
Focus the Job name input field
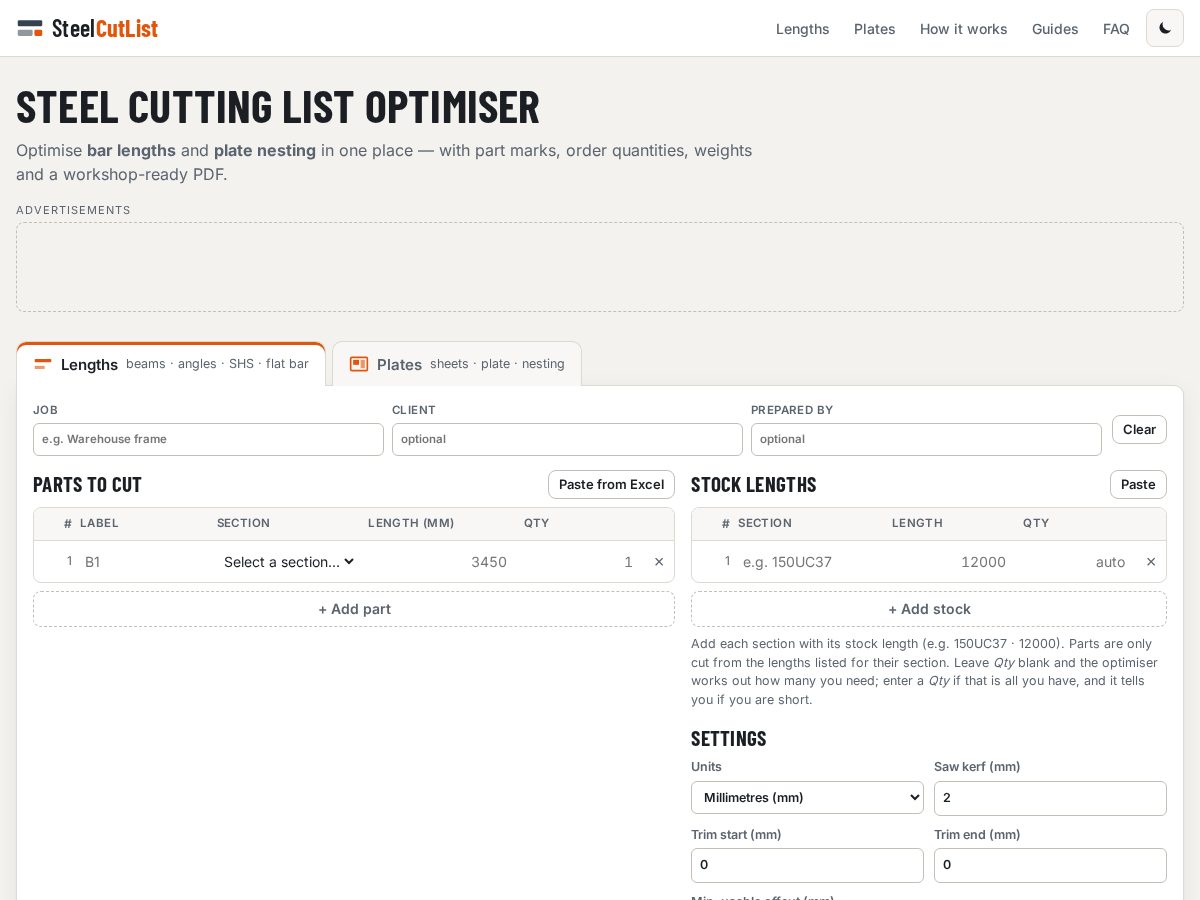tap(208, 439)
